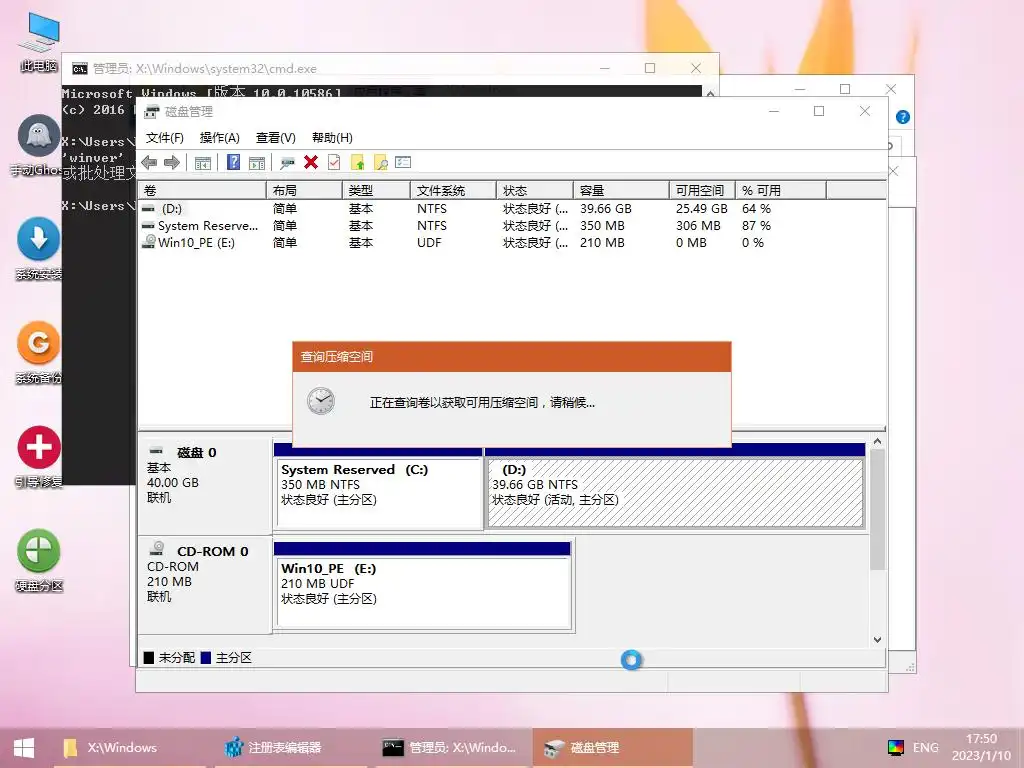Viewport: 1024px width, 768px height.
Task: Click the blue question mark Help toolbar icon
Action: pos(233,163)
